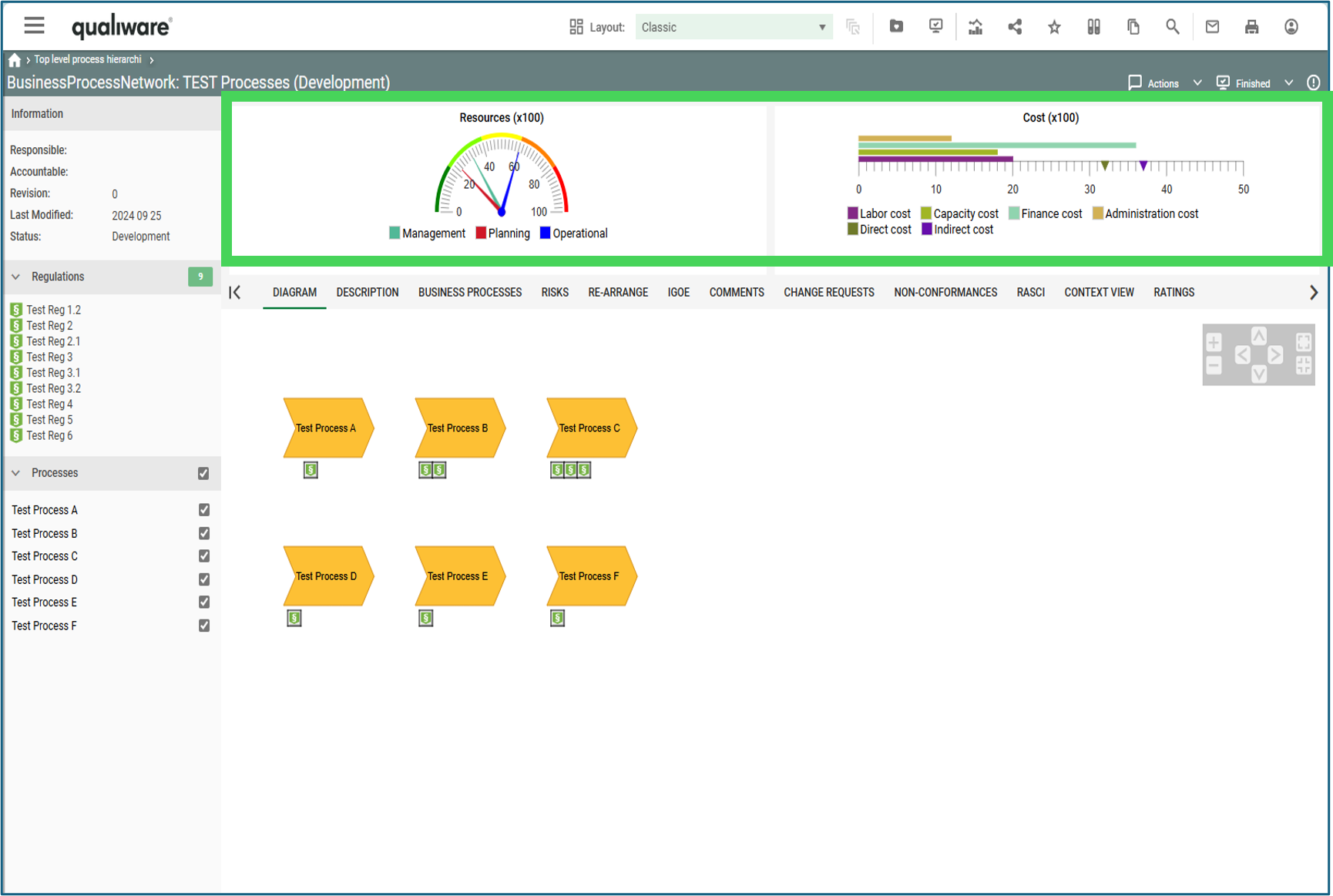Open Test Reg 6 regulation link
The height and width of the screenshot is (896, 1333).
[x=49, y=435]
